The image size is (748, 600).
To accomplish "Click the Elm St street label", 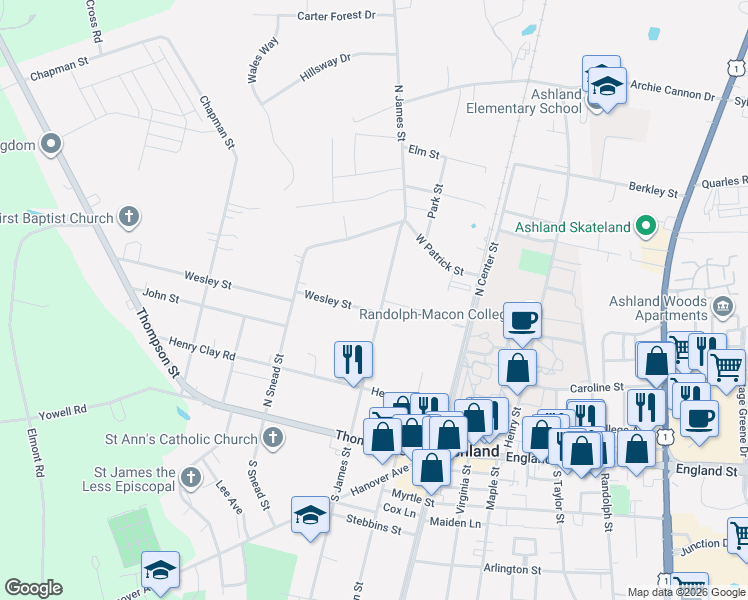I will click(424, 152).
